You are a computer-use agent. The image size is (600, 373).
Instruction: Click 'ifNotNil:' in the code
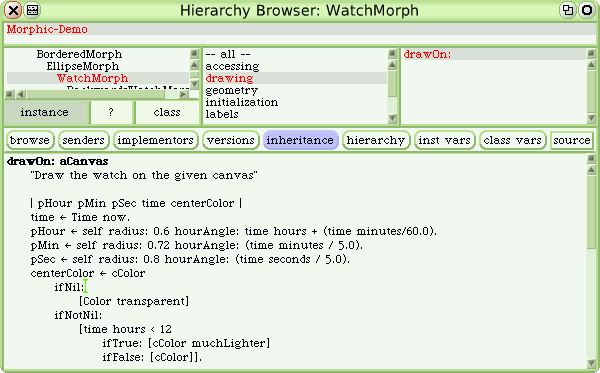tap(78, 315)
